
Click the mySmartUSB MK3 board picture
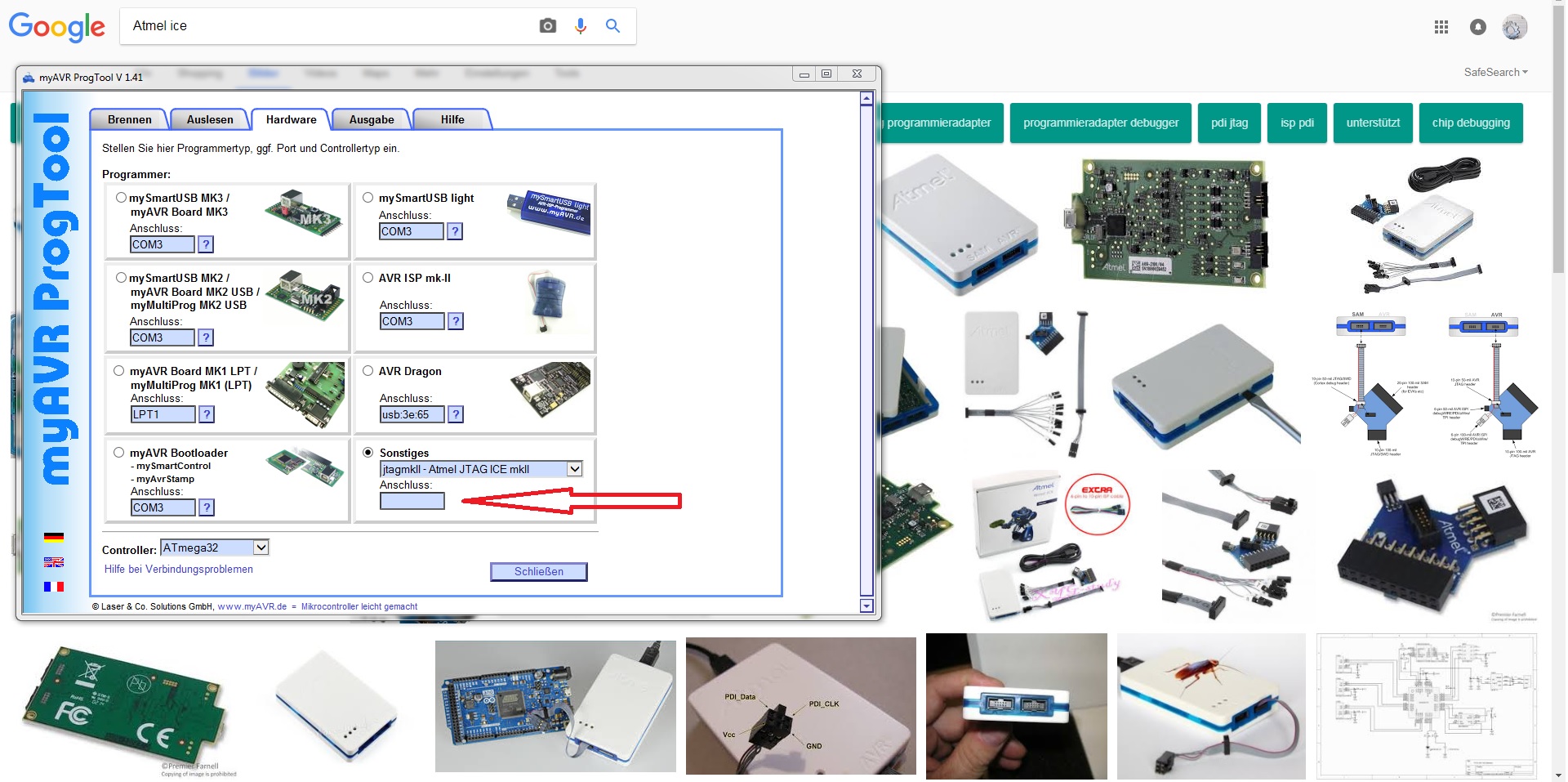coord(304,214)
